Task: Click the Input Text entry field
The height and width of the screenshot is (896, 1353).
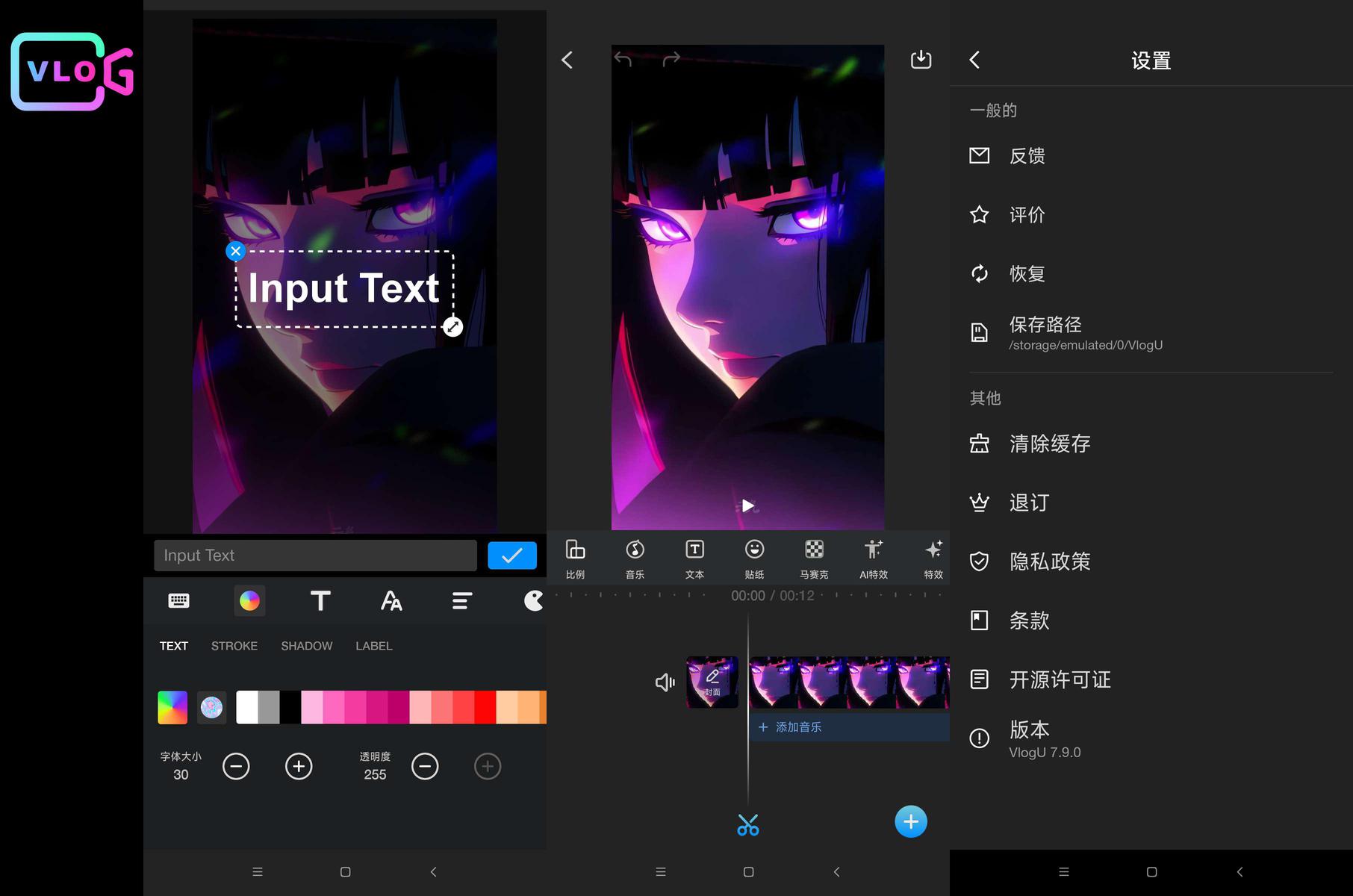Action: point(315,556)
